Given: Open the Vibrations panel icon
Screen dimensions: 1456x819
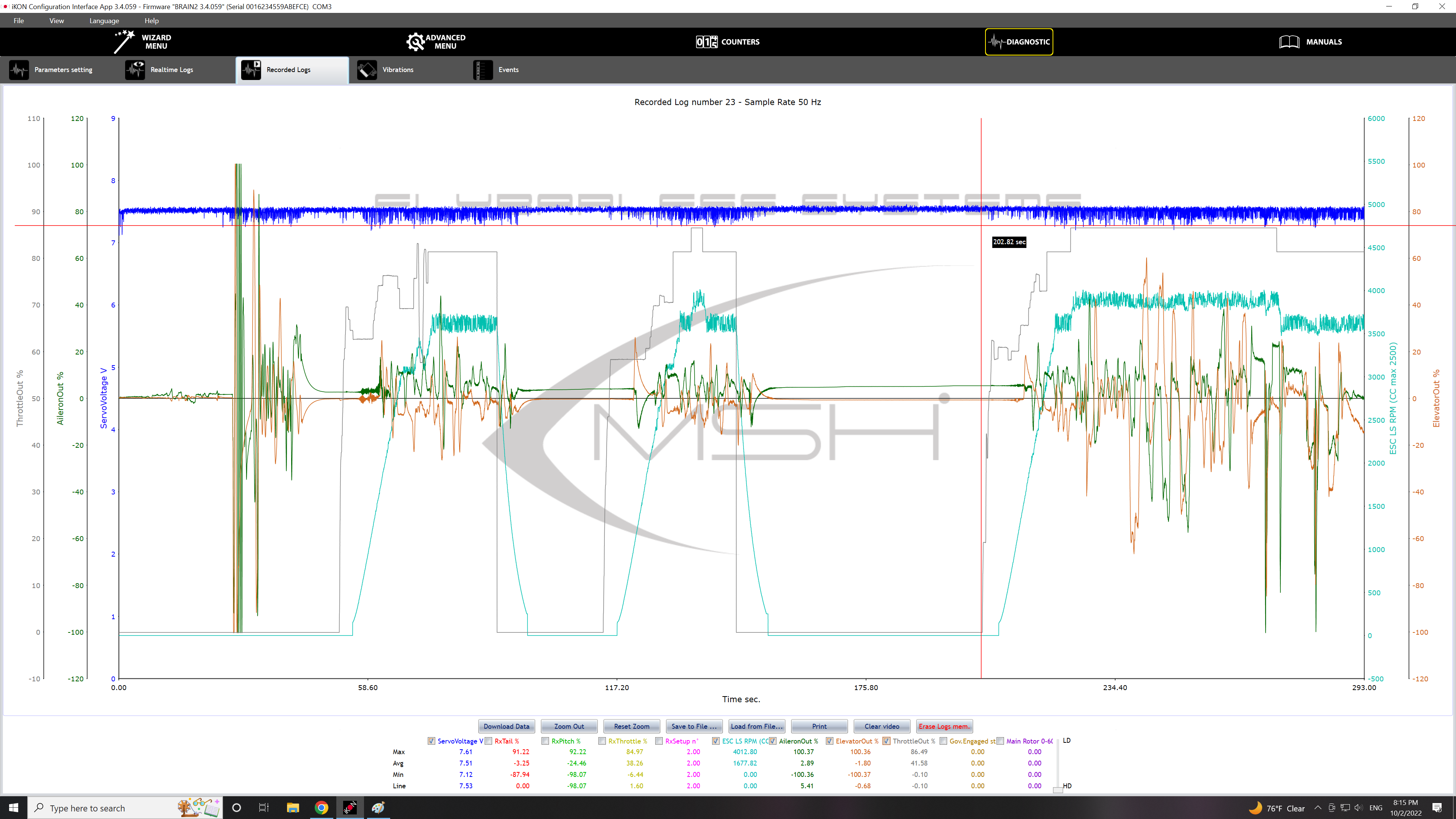Looking at the screenshot, I should pos(367,70).
